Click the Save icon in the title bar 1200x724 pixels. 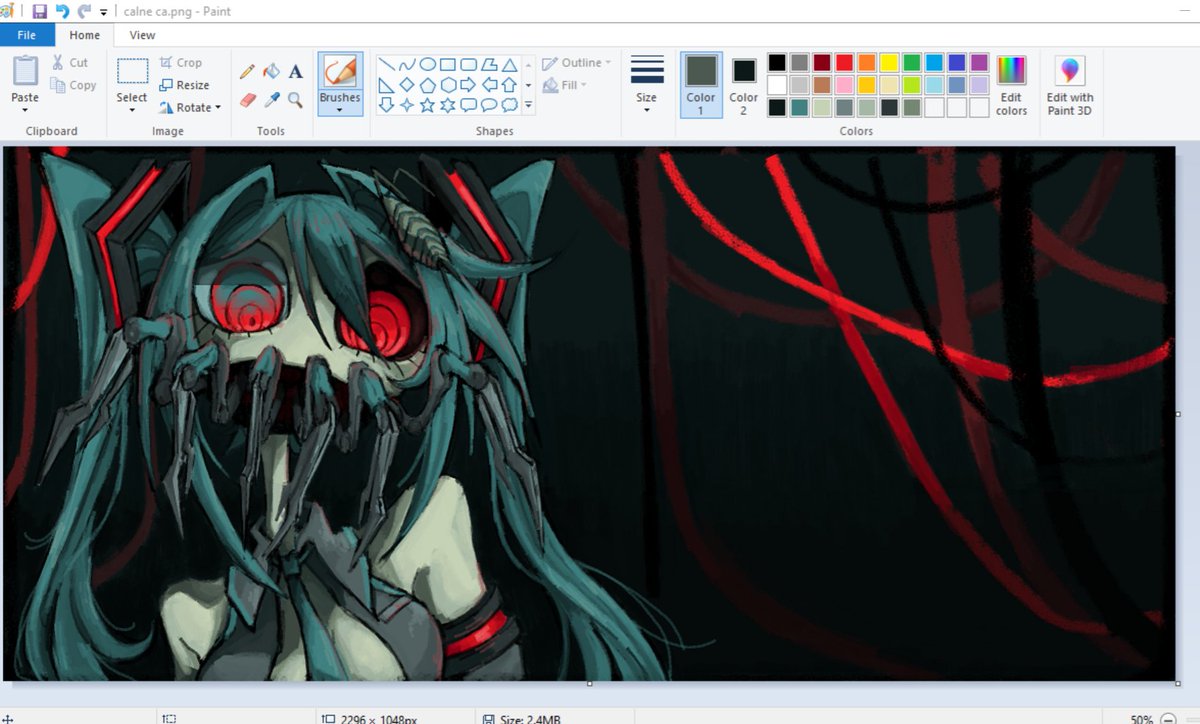40,11
